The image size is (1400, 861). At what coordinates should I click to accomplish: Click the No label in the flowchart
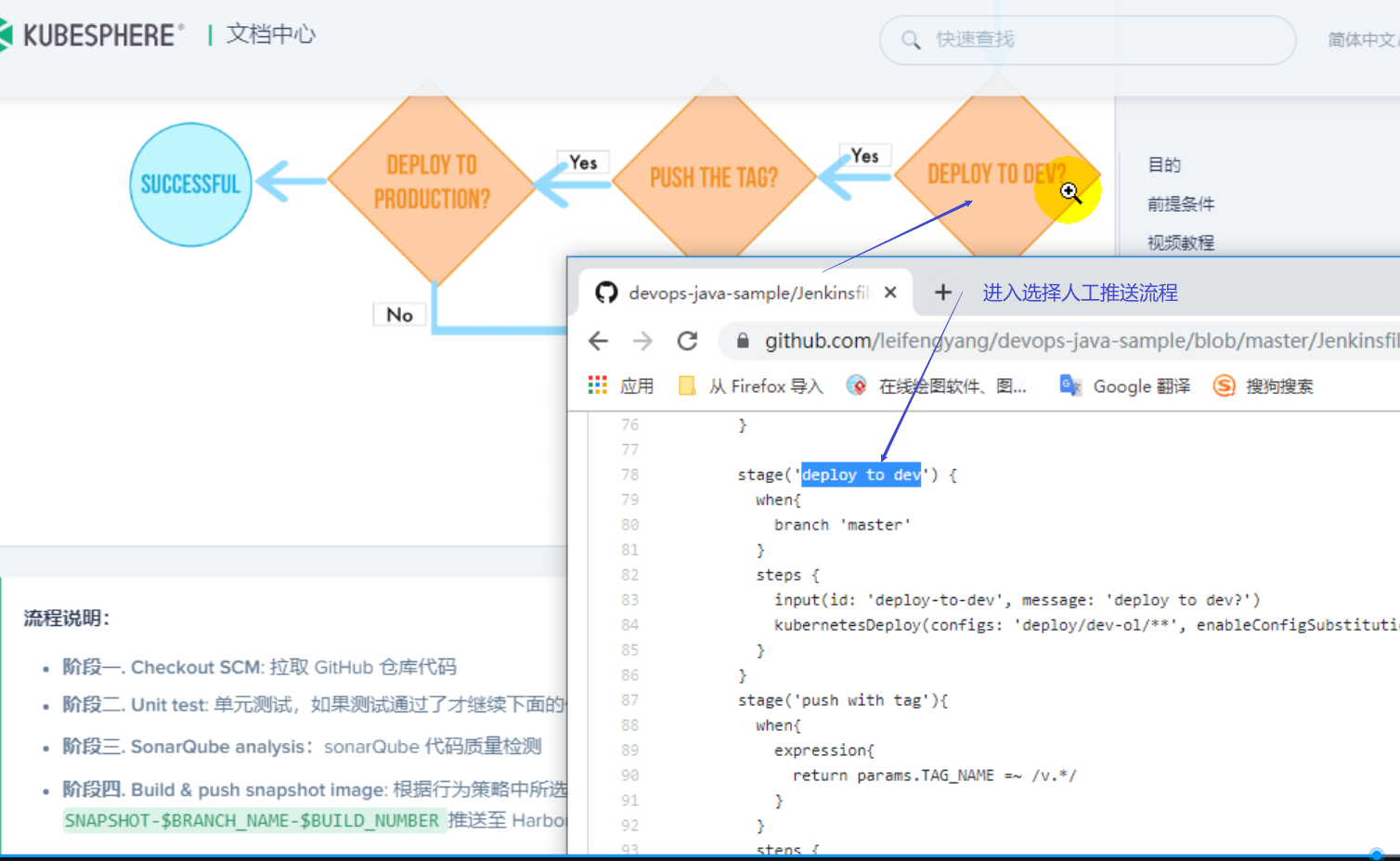point(400,315)
